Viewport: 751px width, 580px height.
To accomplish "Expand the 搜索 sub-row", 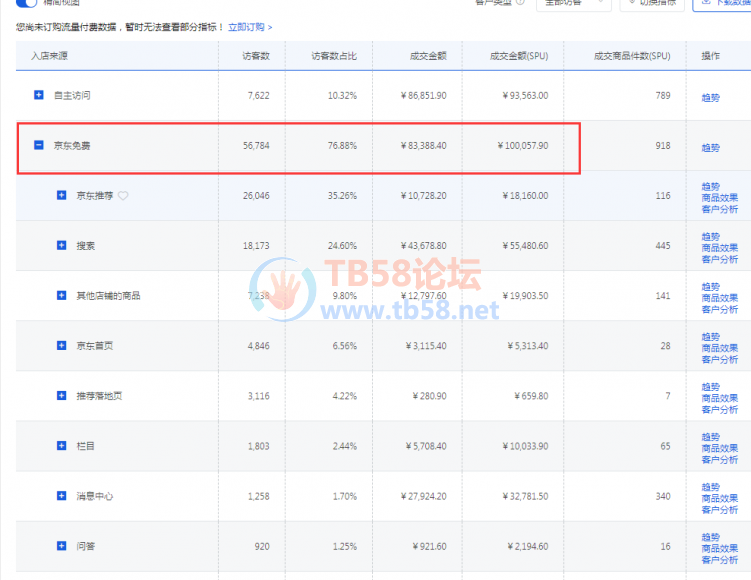I will 61,245.
